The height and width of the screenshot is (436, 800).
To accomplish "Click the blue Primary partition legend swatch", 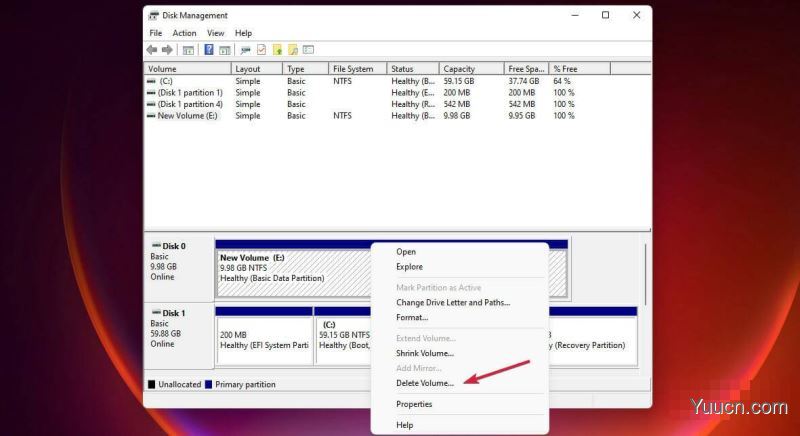I will [x=208, y=384].
